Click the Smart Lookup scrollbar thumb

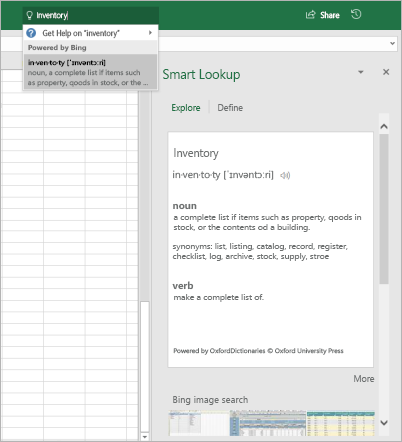coord(384,209)
